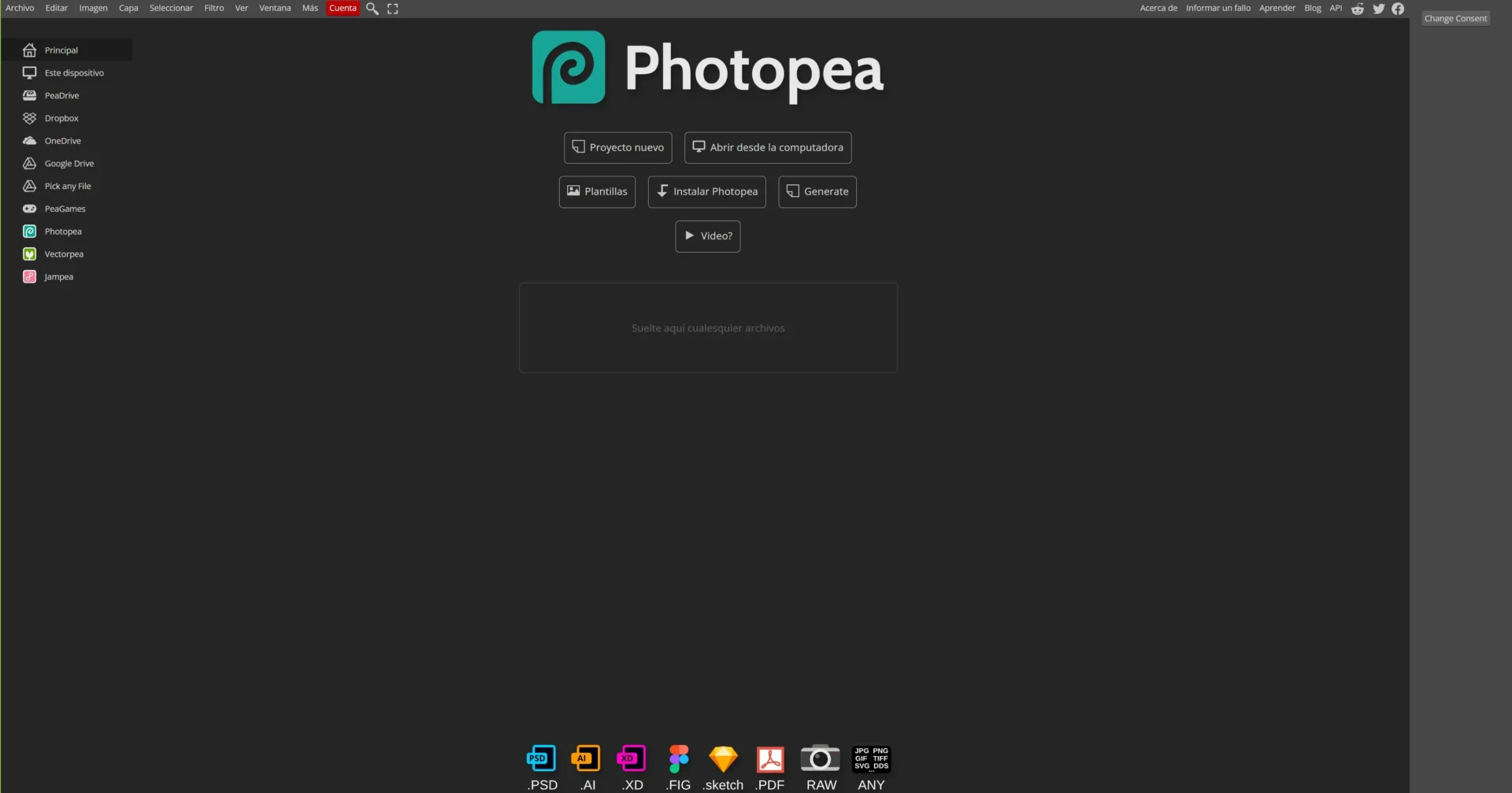Open the Filtro menu

214,9
